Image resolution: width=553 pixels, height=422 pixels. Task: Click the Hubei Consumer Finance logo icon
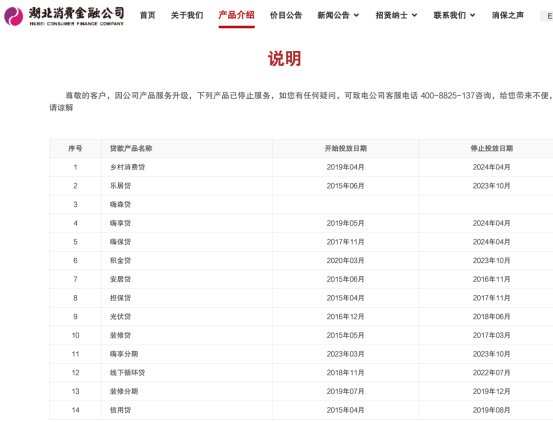tap(13, 16)
